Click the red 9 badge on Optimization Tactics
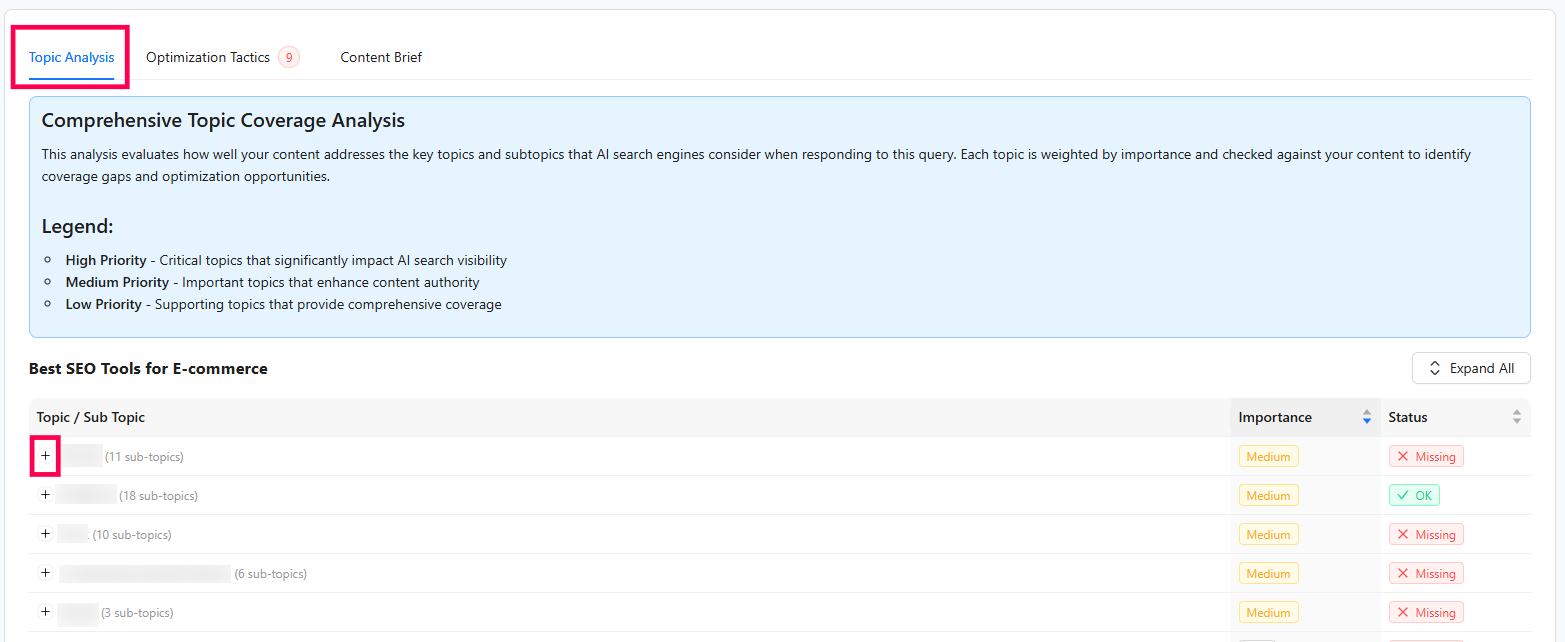The height and width of the screenshot is (642, 1565). point(289,57)
